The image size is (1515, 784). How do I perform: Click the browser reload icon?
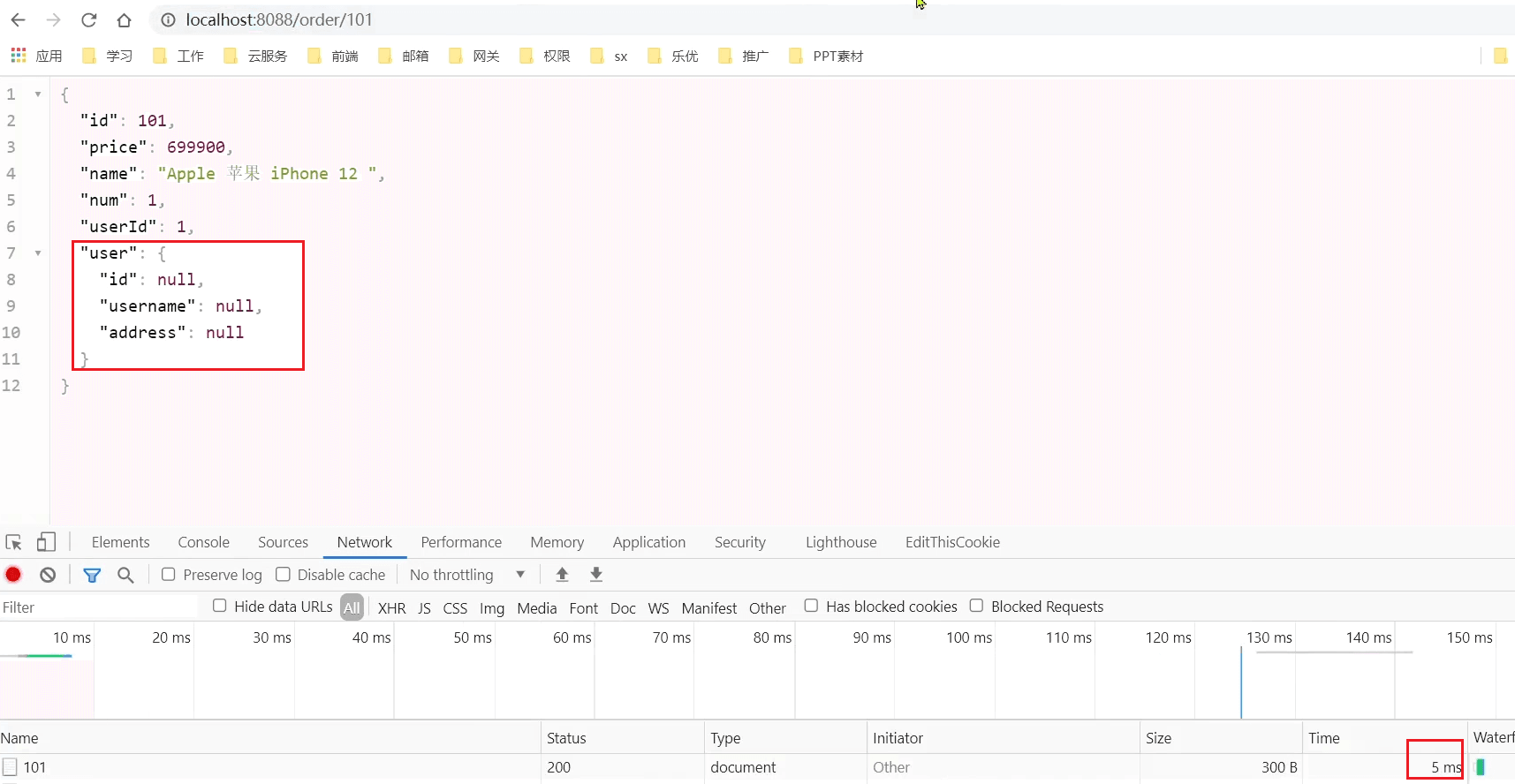click(88, 19)
